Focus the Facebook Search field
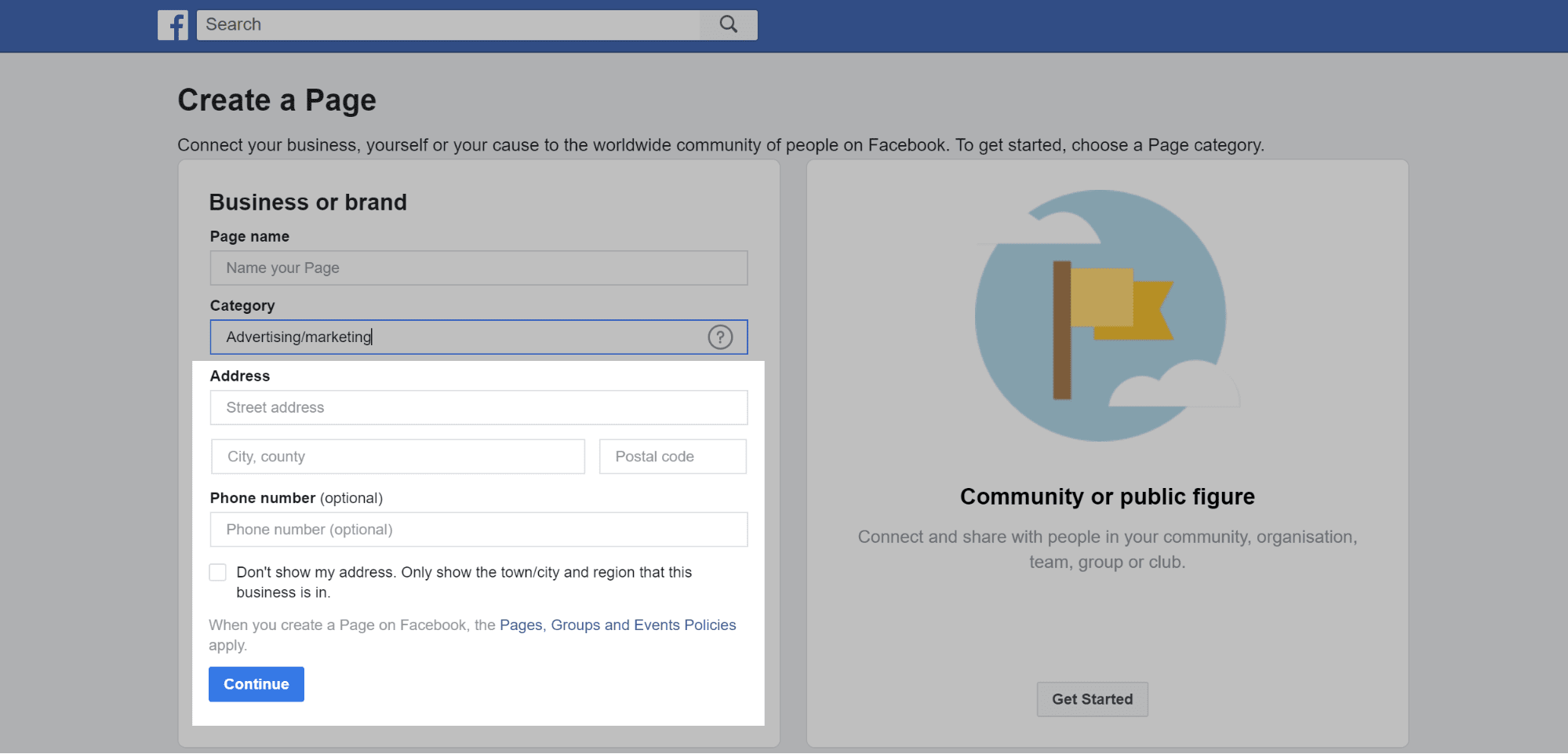Image resolution: width=1568 pixels, height=754 pixels. (x=448, y=25)
